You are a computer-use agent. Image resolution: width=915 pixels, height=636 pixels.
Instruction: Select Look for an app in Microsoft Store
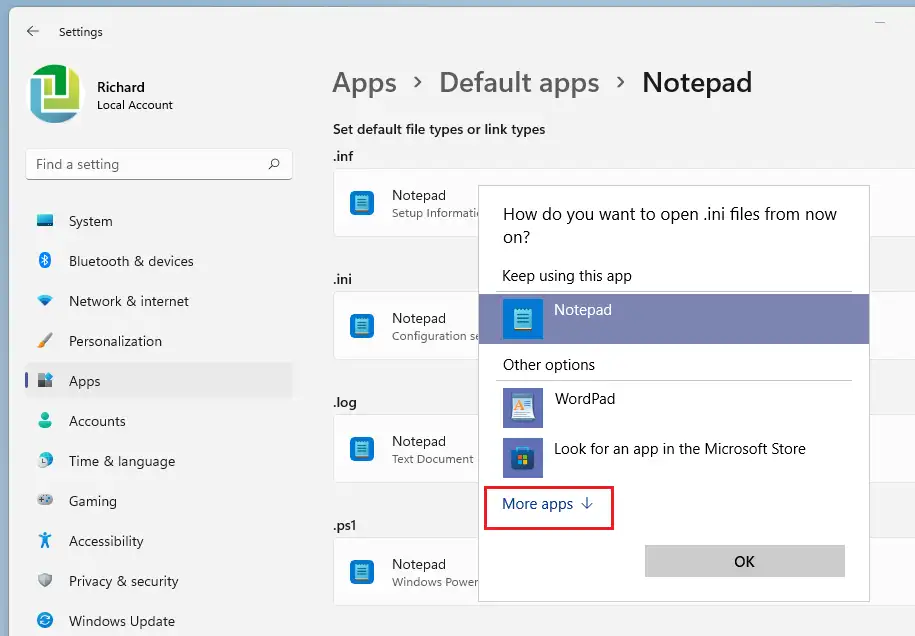[x=679, y=449]
